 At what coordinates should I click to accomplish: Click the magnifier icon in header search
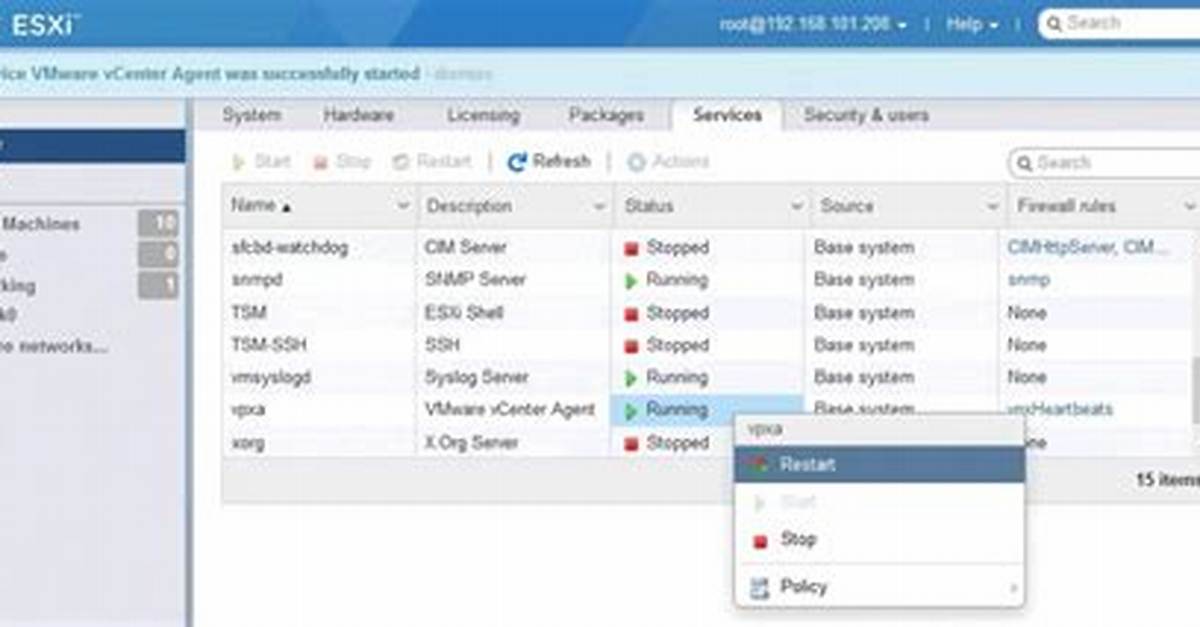click(1054, 23)
